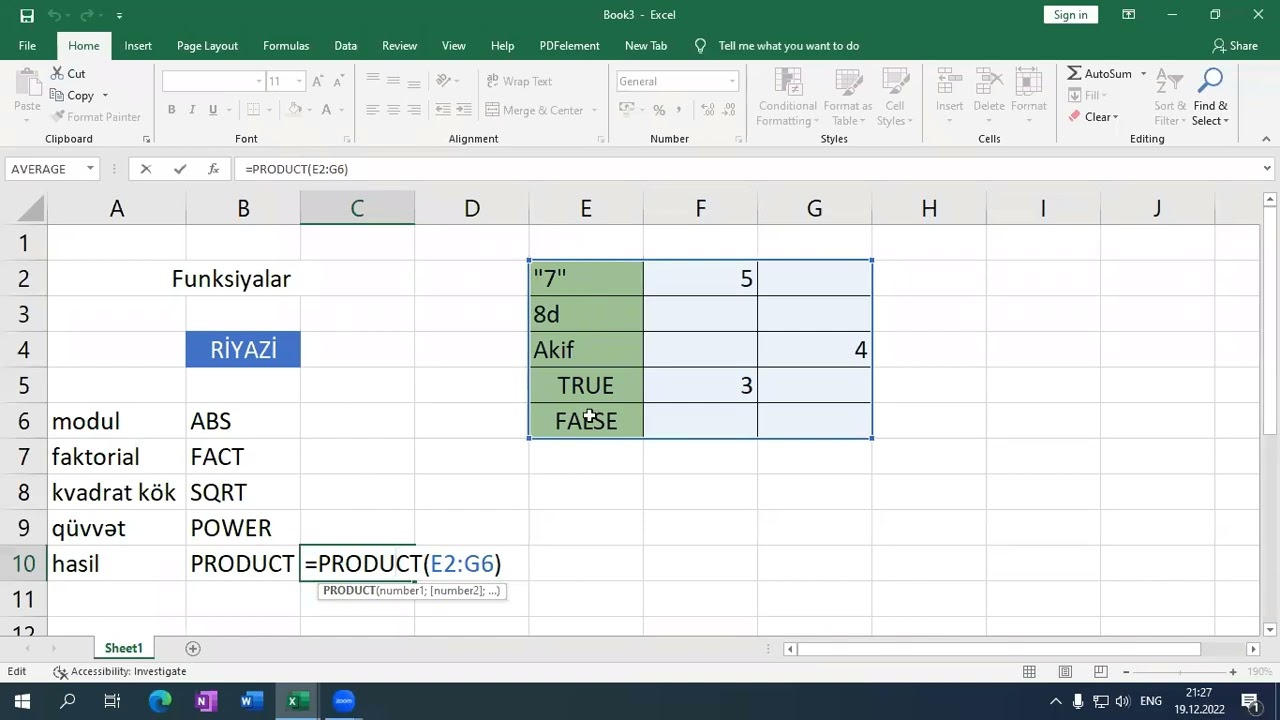Open Customize Quick Access Toolbar dropdown

[119, 16]
